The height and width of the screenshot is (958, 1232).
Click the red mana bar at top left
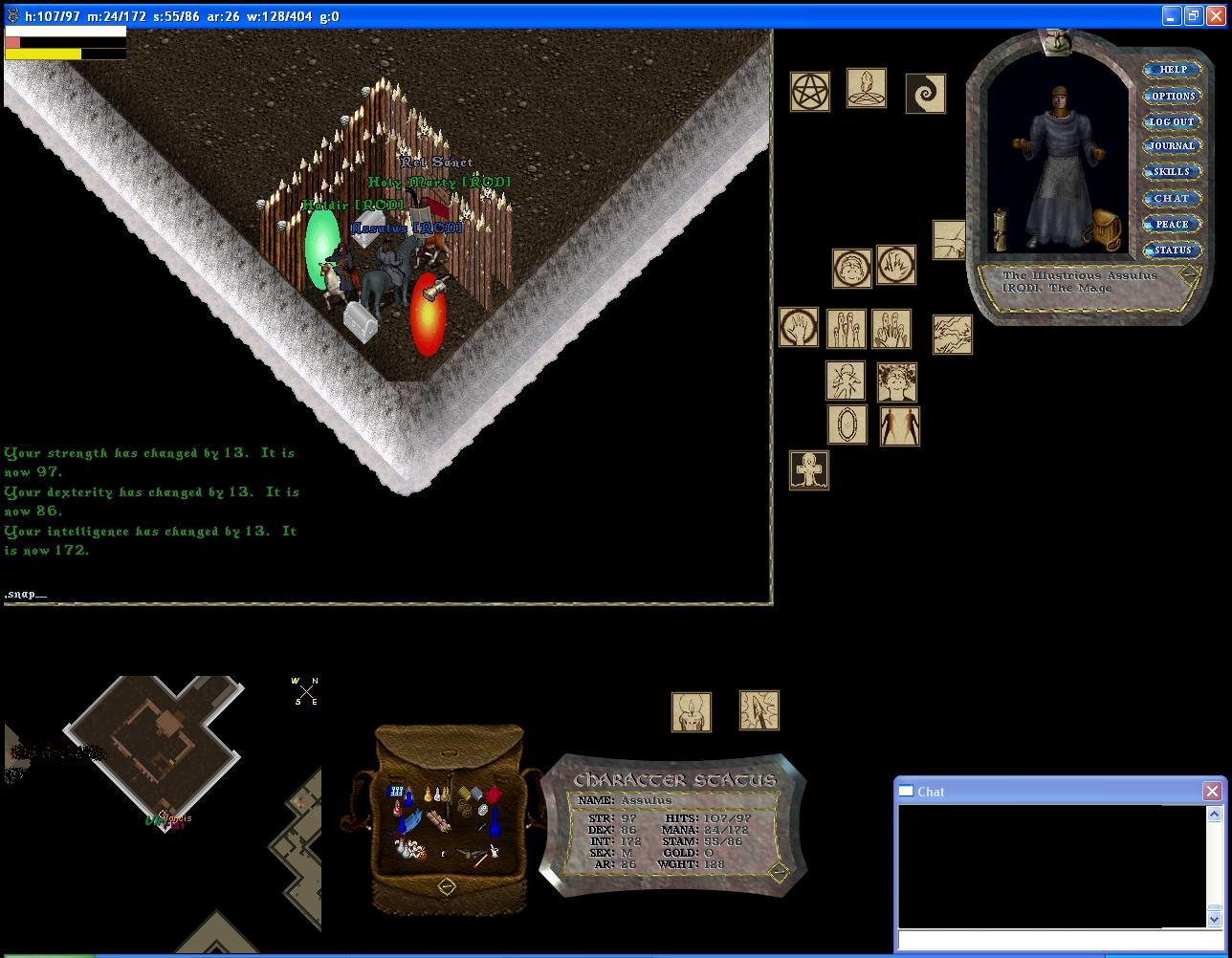pyautogui.click(x=66, y=43)
